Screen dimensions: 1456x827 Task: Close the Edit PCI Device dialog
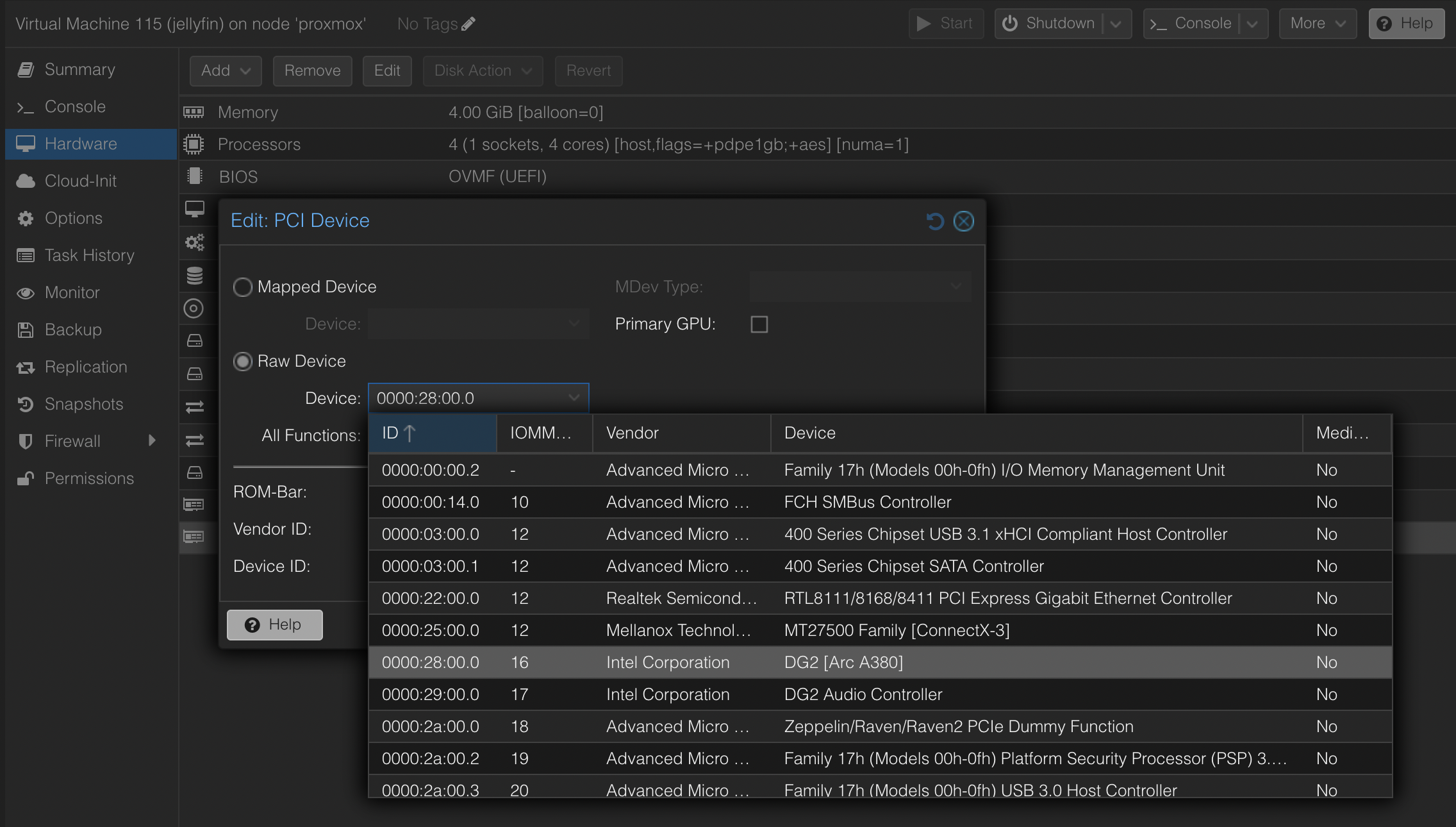[964, 221]
